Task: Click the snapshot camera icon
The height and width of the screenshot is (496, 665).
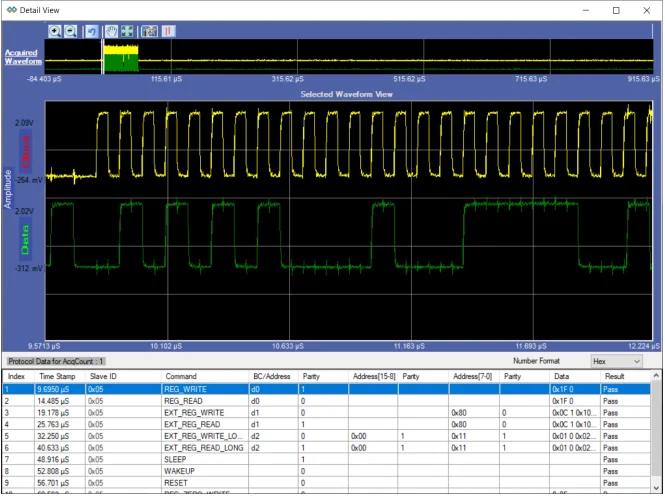Action: (150, 31)
